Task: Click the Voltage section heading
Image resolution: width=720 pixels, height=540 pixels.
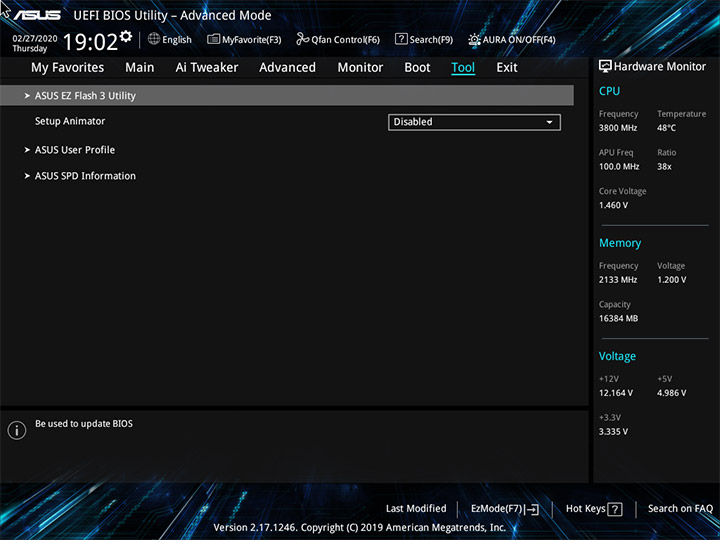Action: (617, 356)
